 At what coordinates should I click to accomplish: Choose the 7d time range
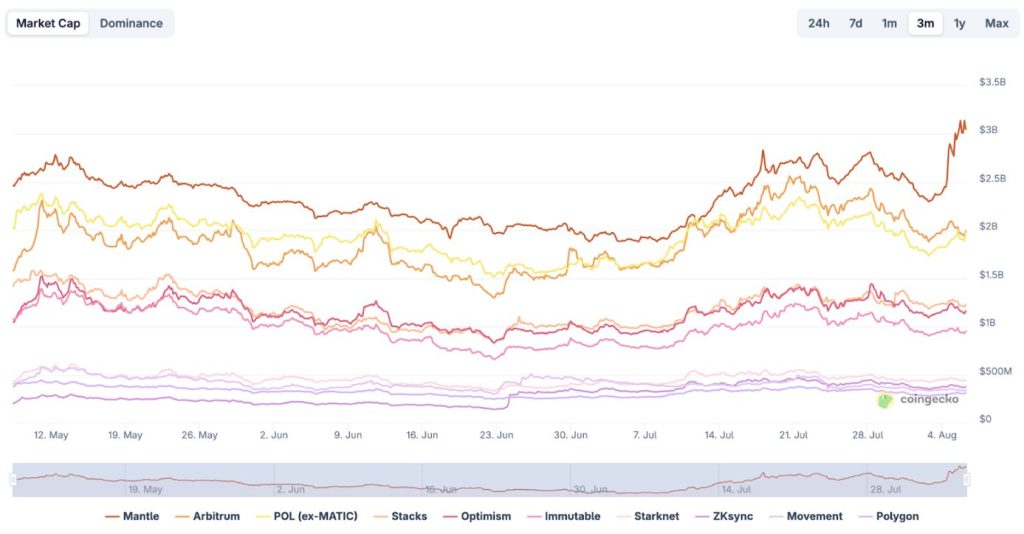point(855,23)
